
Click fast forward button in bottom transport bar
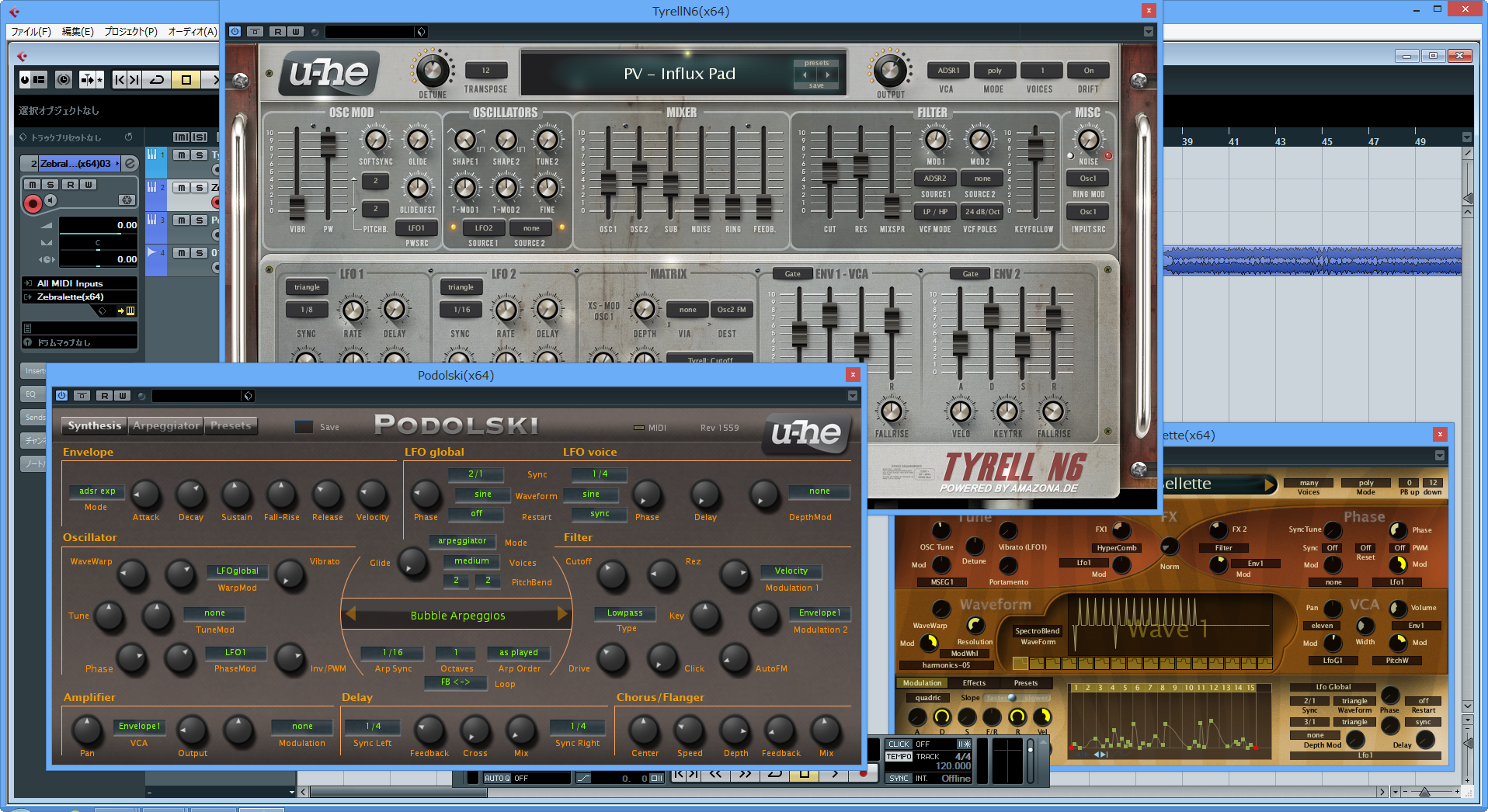coord(745,773)
